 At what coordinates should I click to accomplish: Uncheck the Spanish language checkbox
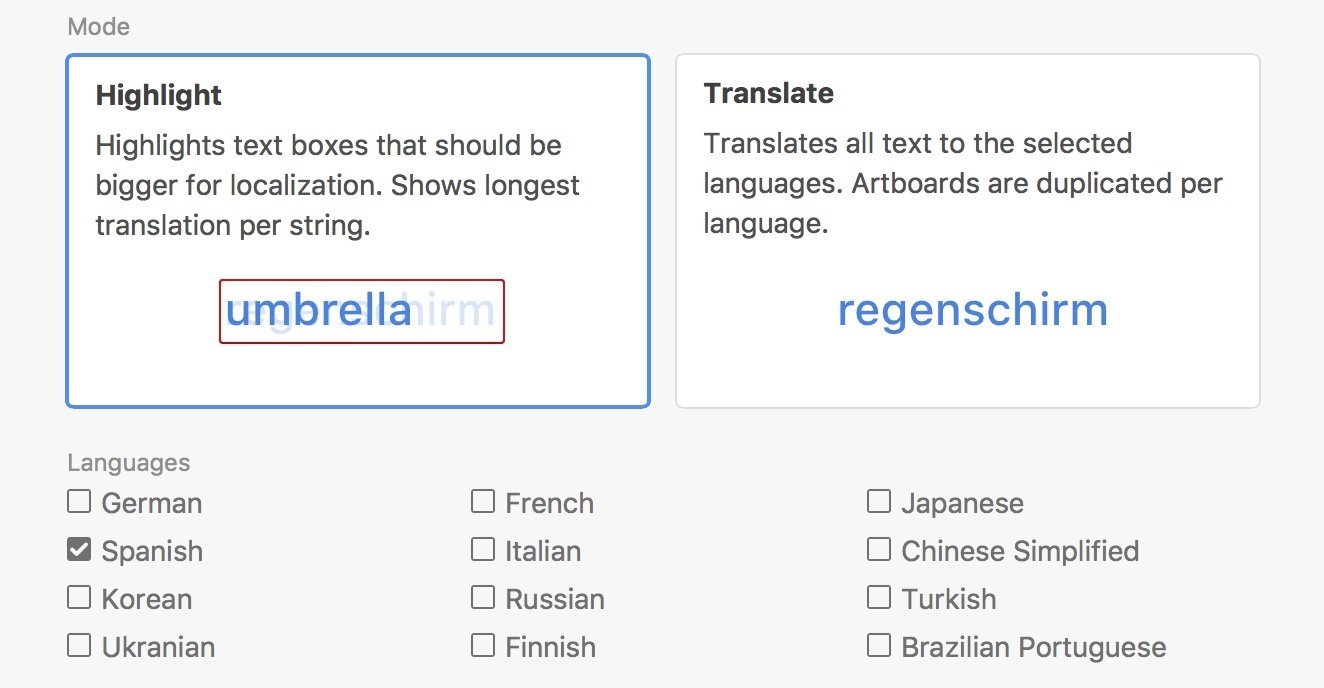[79, 549]
